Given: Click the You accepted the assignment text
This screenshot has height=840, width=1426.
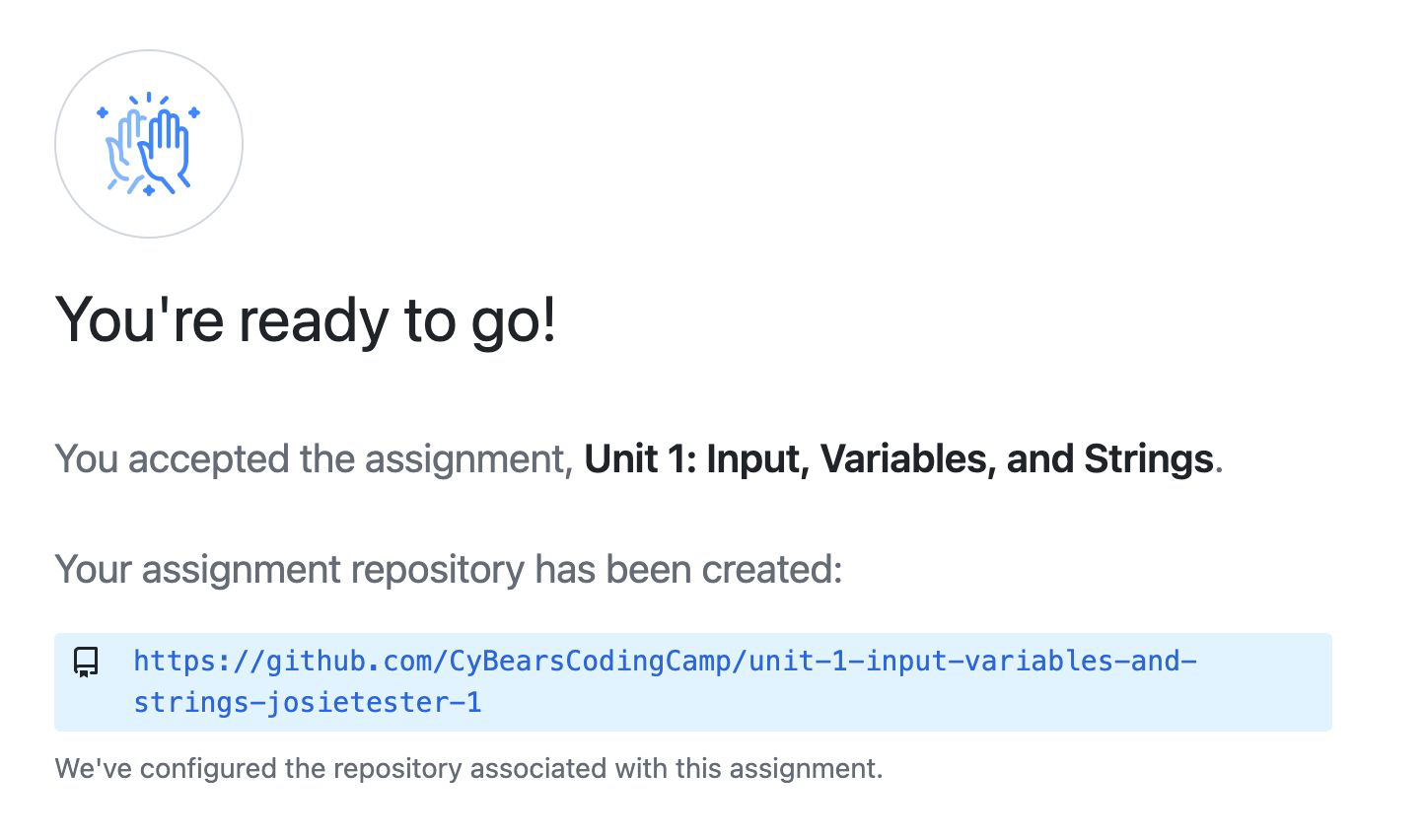Looking at the screenshot, I should point(314,459).
